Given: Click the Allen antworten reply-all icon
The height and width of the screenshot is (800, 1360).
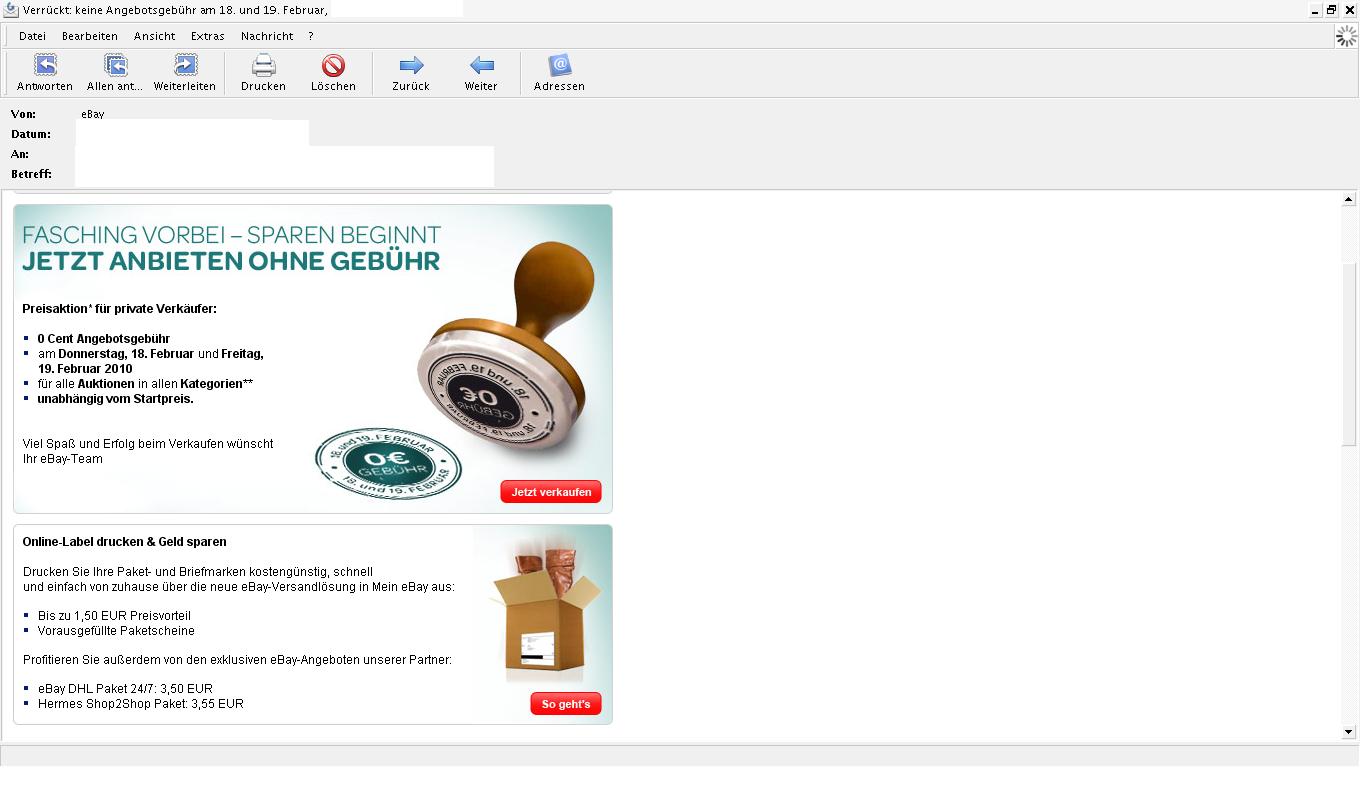Looking at the screenshot, I should (x=115, y=65).
